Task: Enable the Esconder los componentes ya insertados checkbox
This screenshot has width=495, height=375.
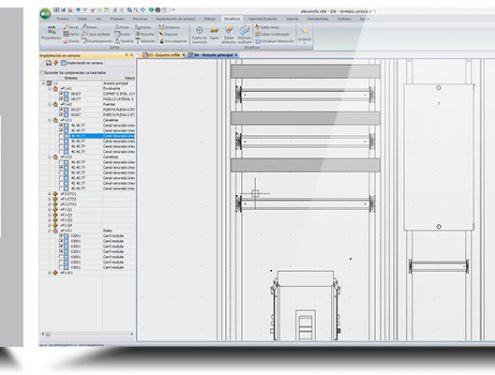Action: tap(42, 72)
